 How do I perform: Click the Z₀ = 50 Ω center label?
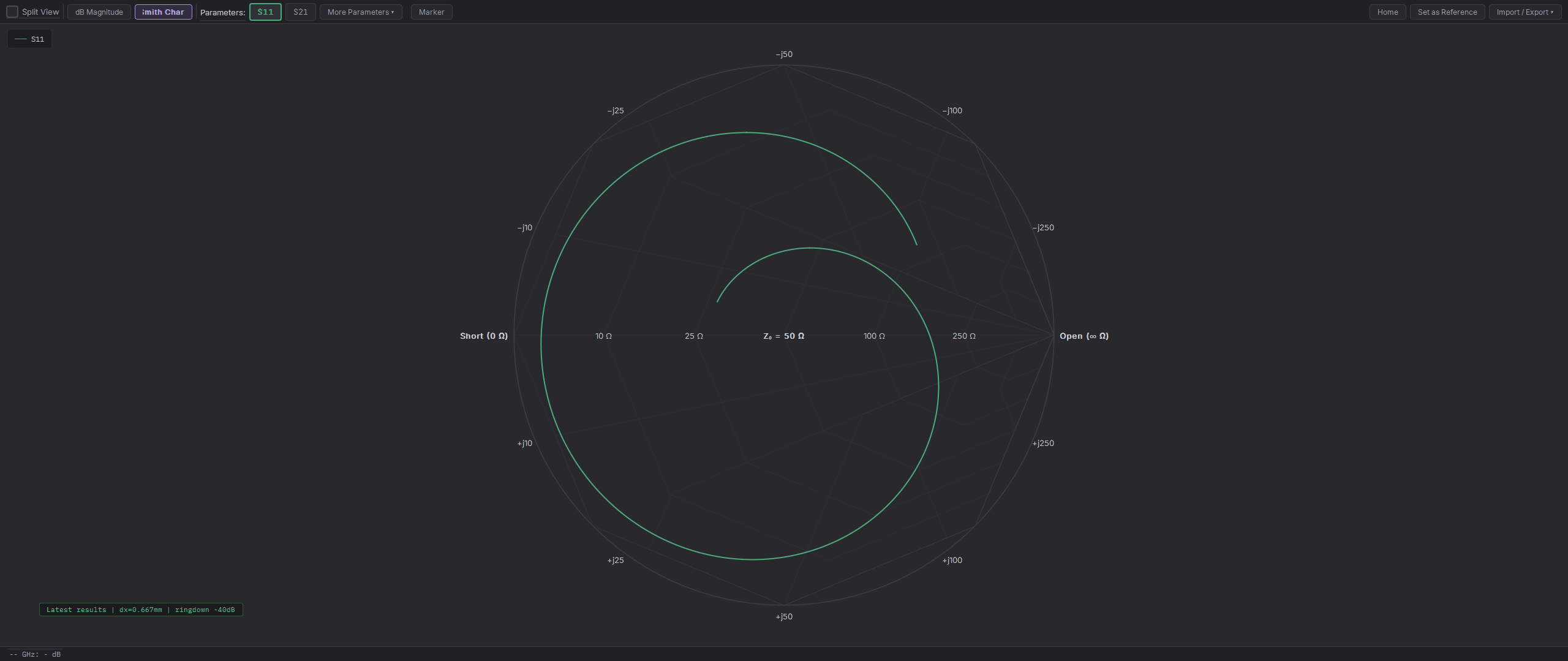[783, 336]
